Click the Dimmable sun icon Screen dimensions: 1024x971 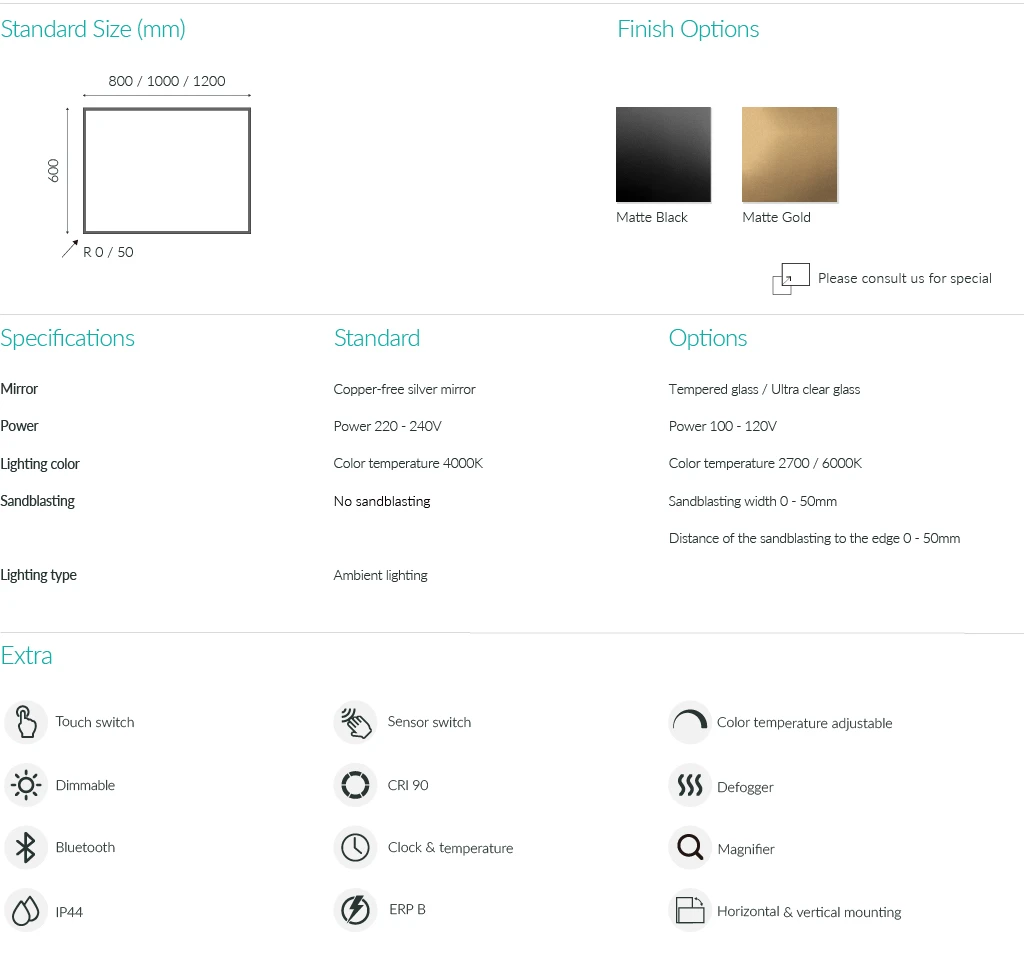coord(26,785)
